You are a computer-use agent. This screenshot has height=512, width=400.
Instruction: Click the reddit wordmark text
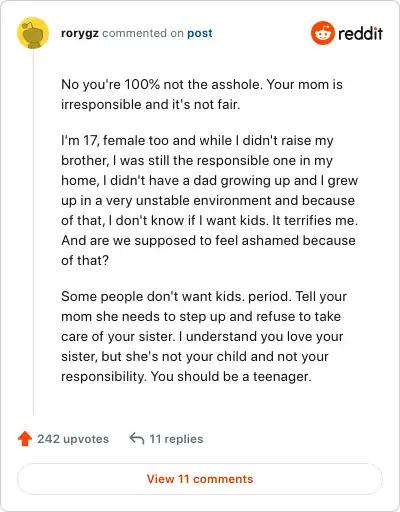click(360, 33)
